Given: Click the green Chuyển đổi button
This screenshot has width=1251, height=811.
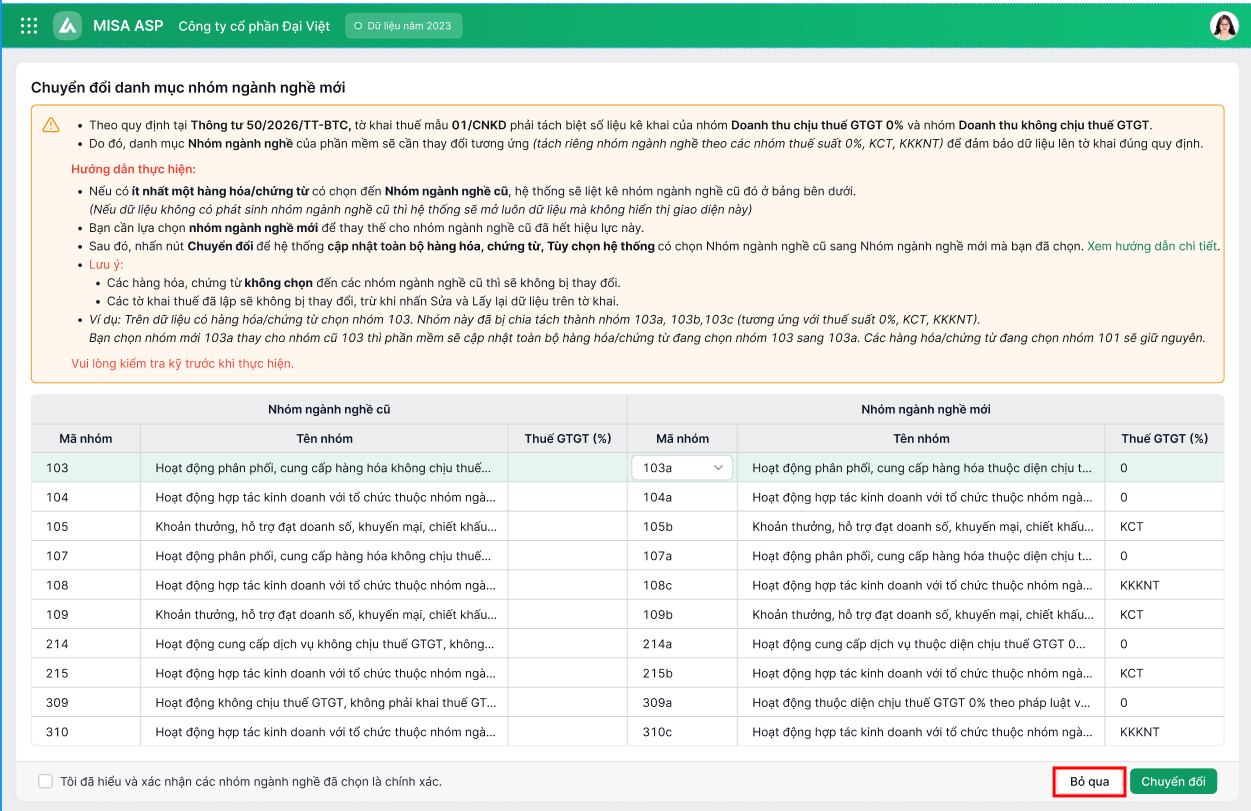Looking at the screenshot, I should (x=1173, y=781).
